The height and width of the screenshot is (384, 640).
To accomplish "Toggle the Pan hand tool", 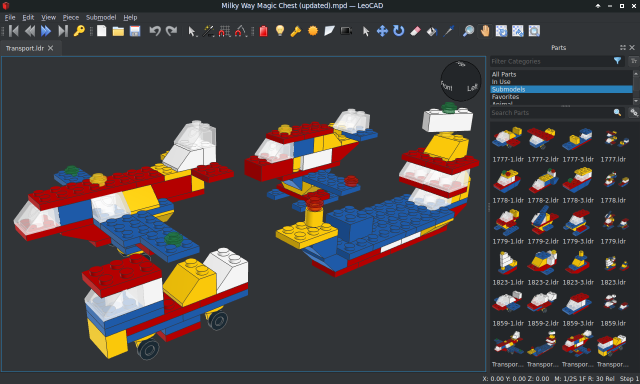I will pos(485,31).
